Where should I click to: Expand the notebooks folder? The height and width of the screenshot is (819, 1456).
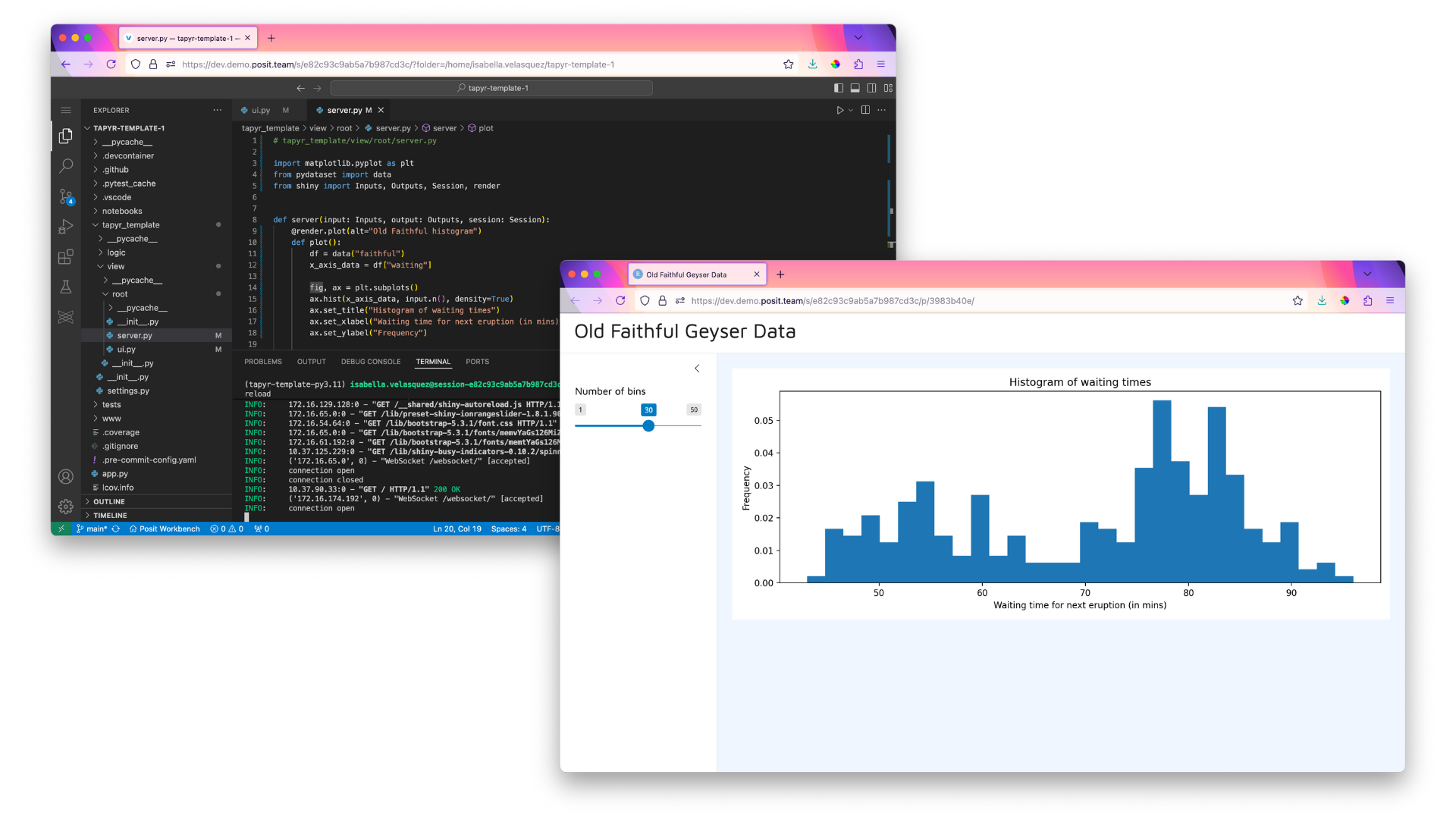pyautogui.click(x=121, y=211)
